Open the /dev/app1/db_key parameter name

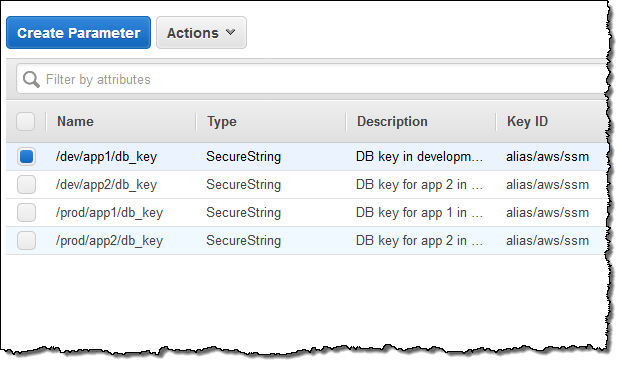[106, 157]
